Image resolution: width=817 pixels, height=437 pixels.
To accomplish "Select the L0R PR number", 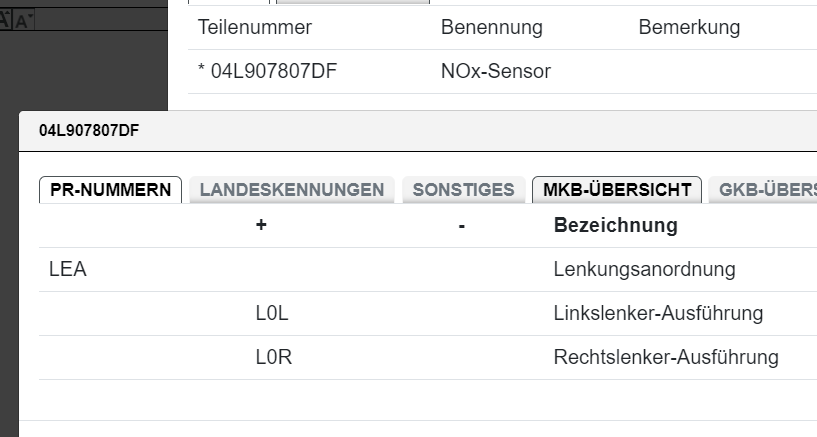I will click(273, 357).
